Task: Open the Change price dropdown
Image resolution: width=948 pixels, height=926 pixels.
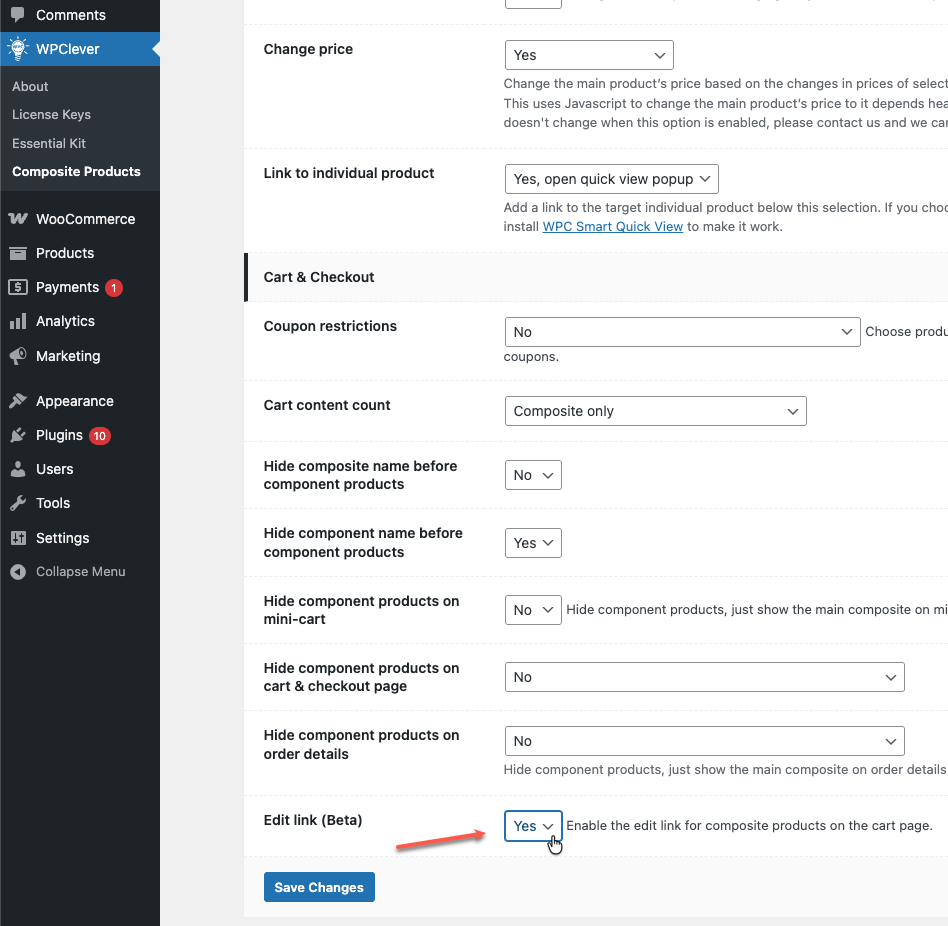Action: click(589, 55)
